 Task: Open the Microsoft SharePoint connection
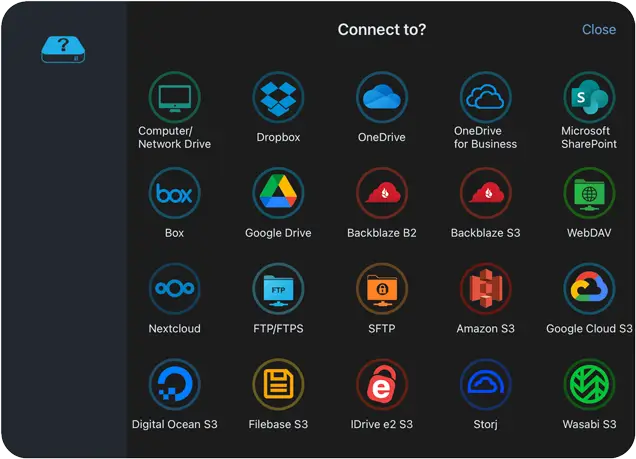[x=589, y=97]
